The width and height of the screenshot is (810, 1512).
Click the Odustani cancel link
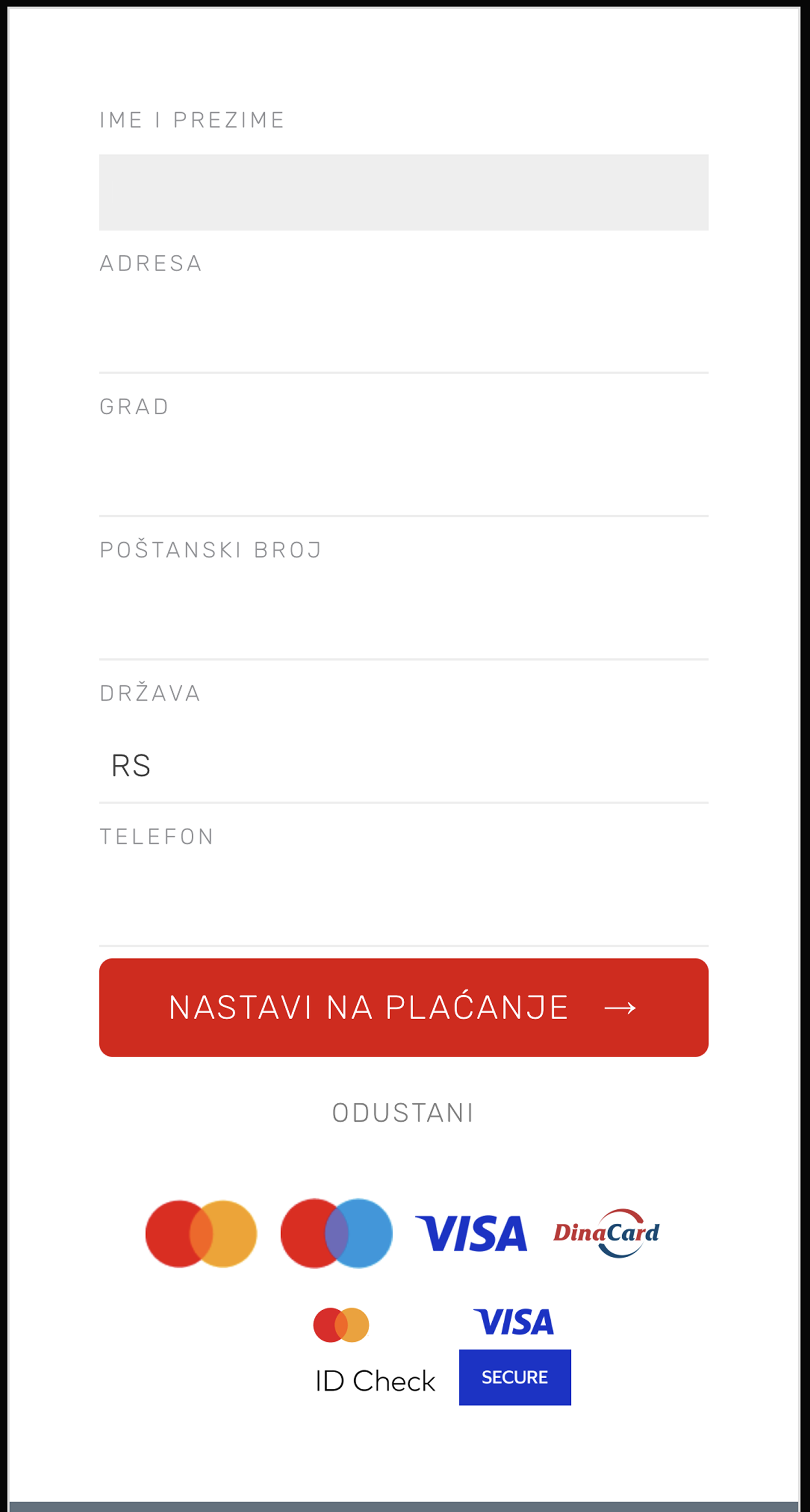point(403,1113)
